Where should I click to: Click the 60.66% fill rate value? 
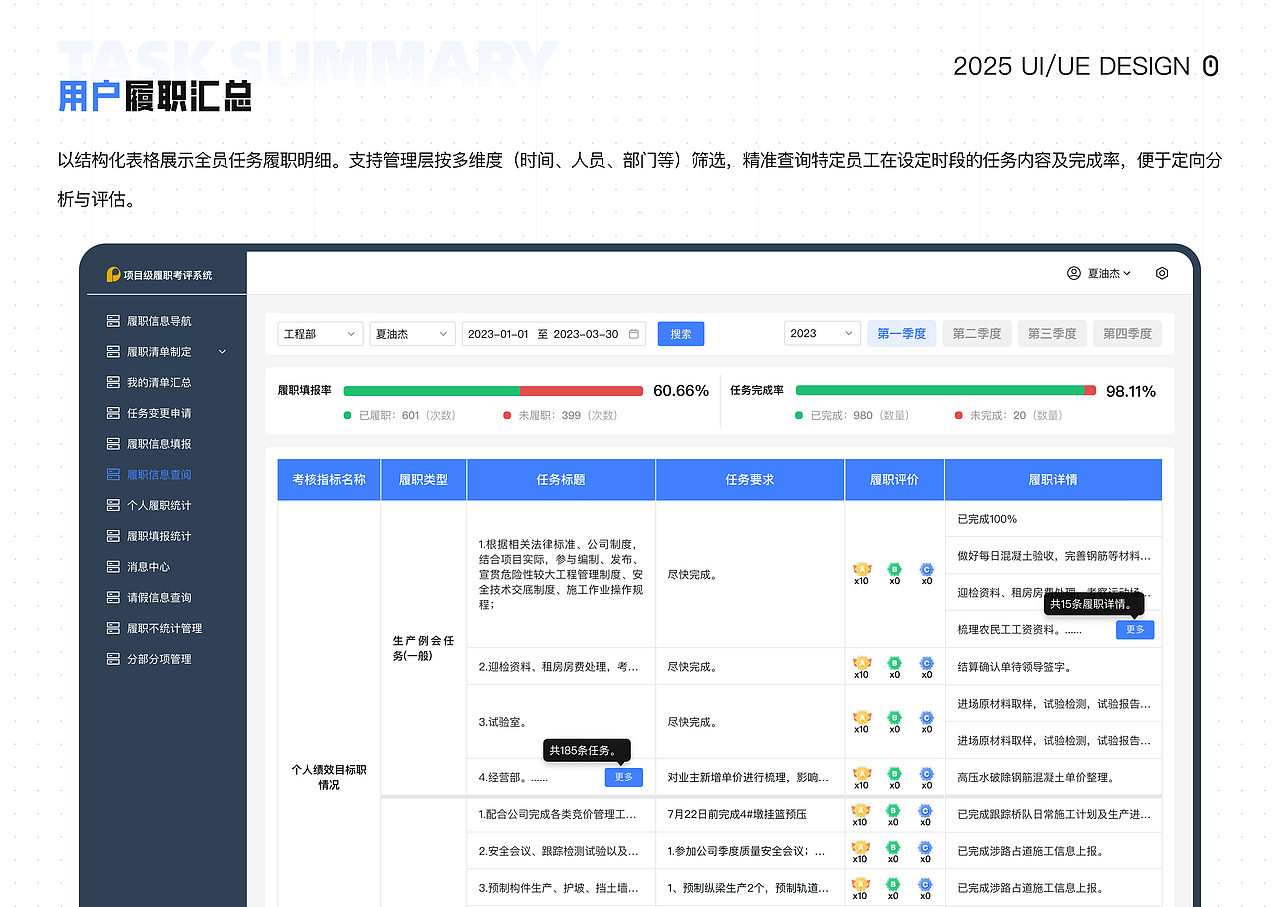[x=681, y=391]
